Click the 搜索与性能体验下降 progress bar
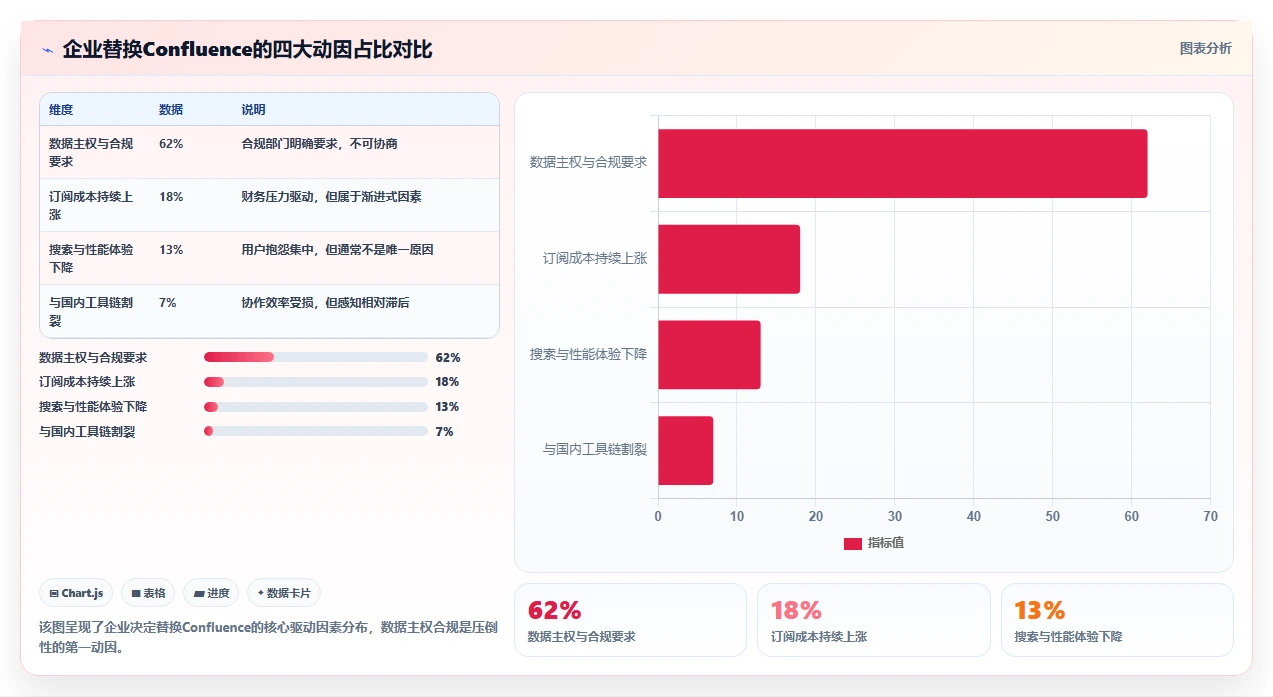Screen dimensions: 1273x697 click(316, 407)
